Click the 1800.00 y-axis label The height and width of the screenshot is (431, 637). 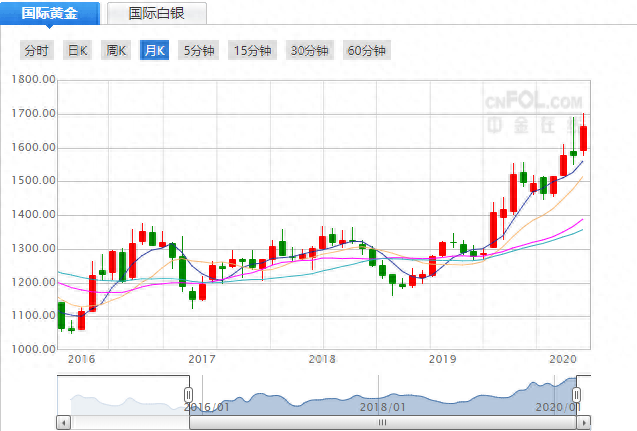coord(33,79)
